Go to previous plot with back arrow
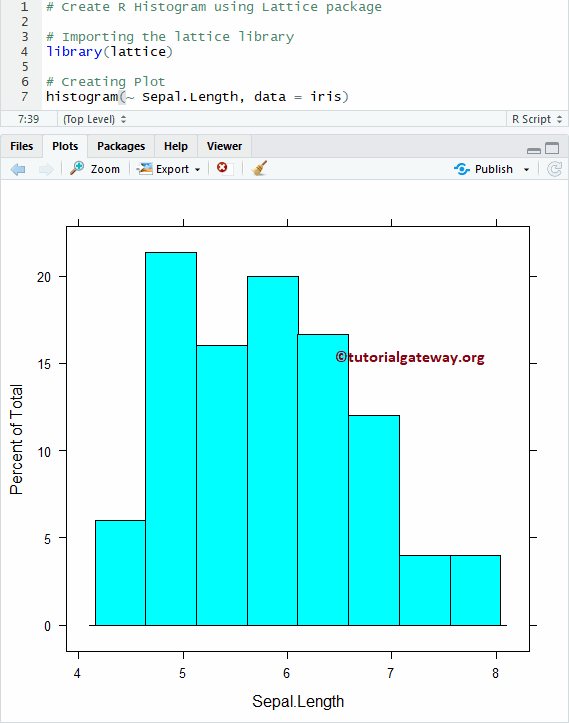This screenshot has height=723, width=569. (18, 169)
